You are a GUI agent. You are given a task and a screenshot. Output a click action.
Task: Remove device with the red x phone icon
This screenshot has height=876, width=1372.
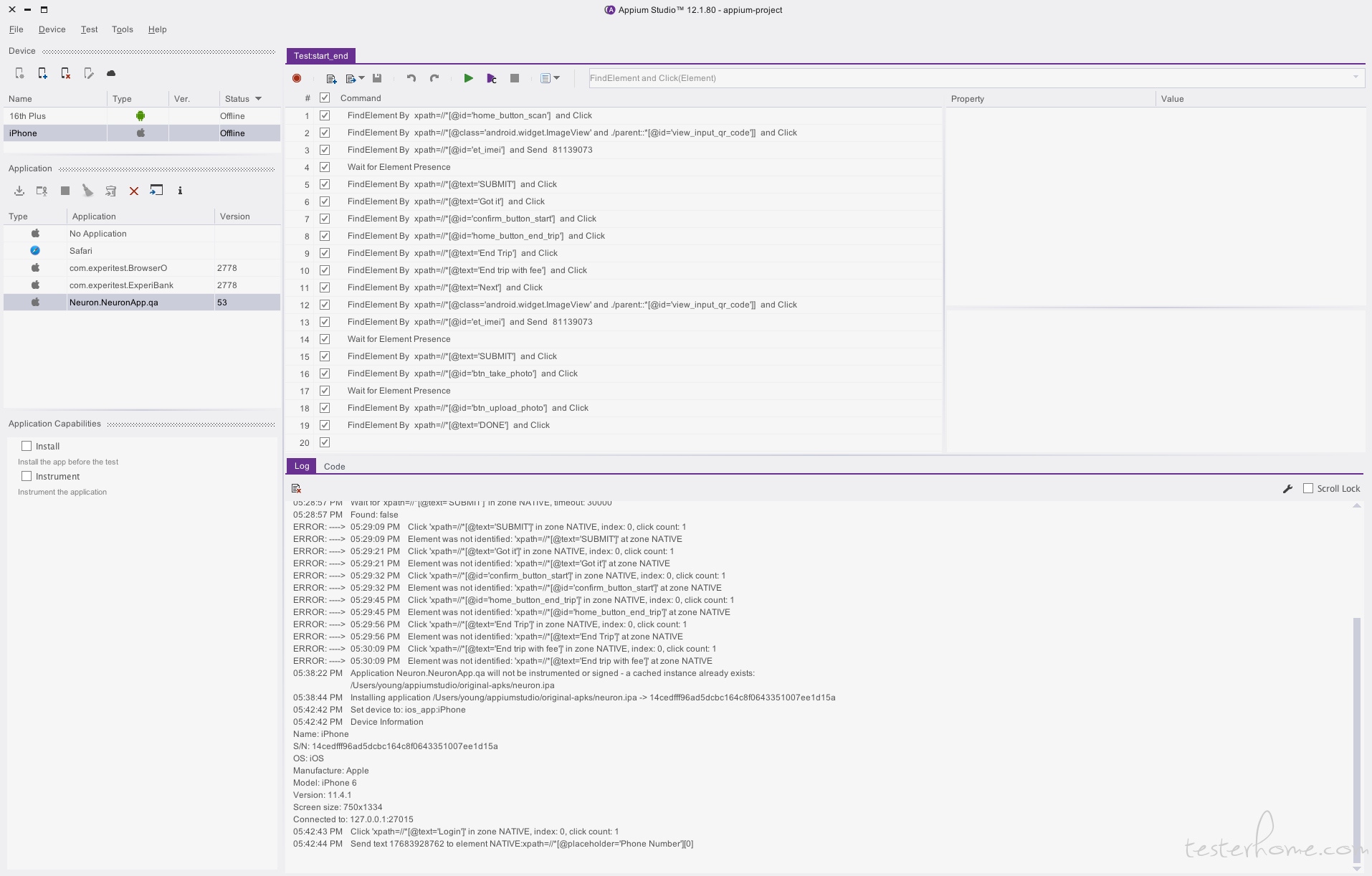(65, 73)
